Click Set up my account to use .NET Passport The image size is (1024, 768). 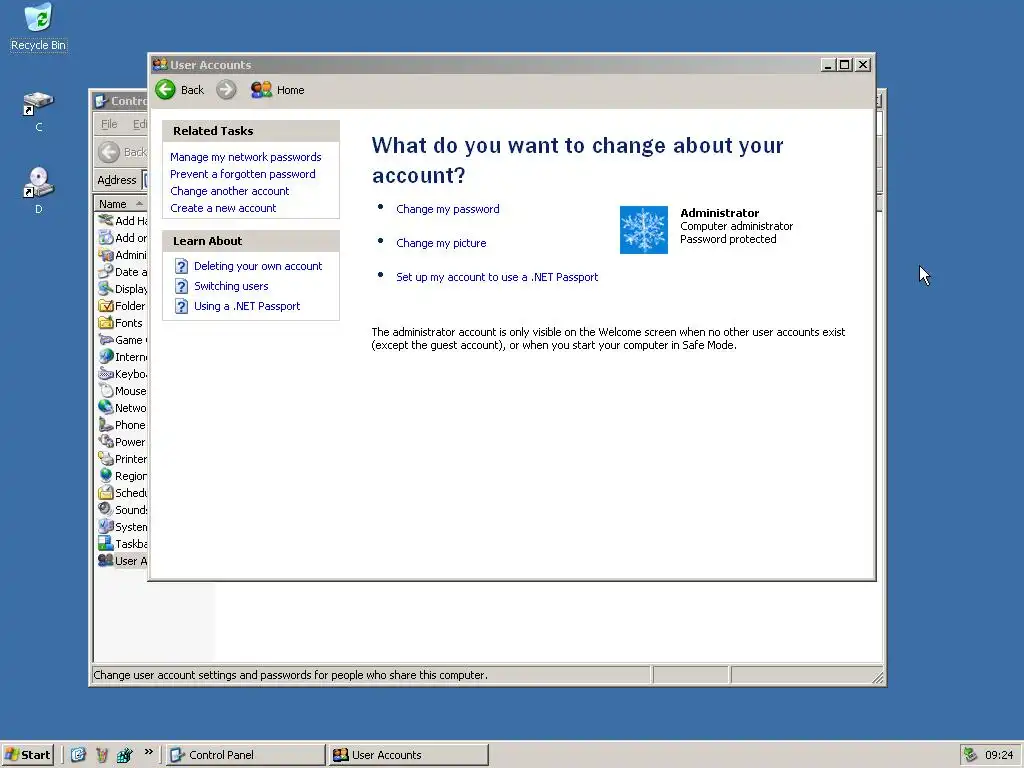coord(497,277)
